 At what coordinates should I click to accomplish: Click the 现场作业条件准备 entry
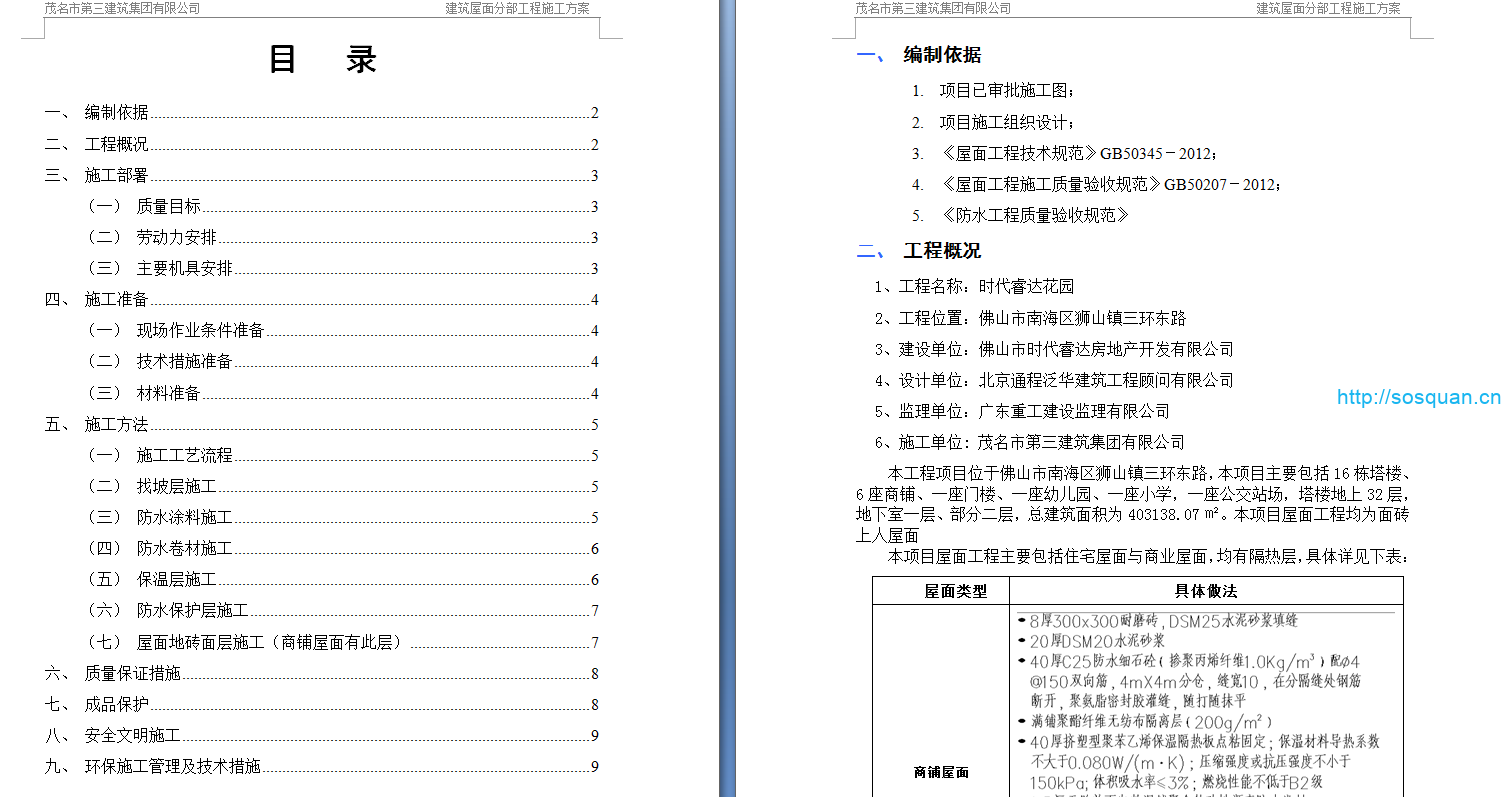coord(200,331)
